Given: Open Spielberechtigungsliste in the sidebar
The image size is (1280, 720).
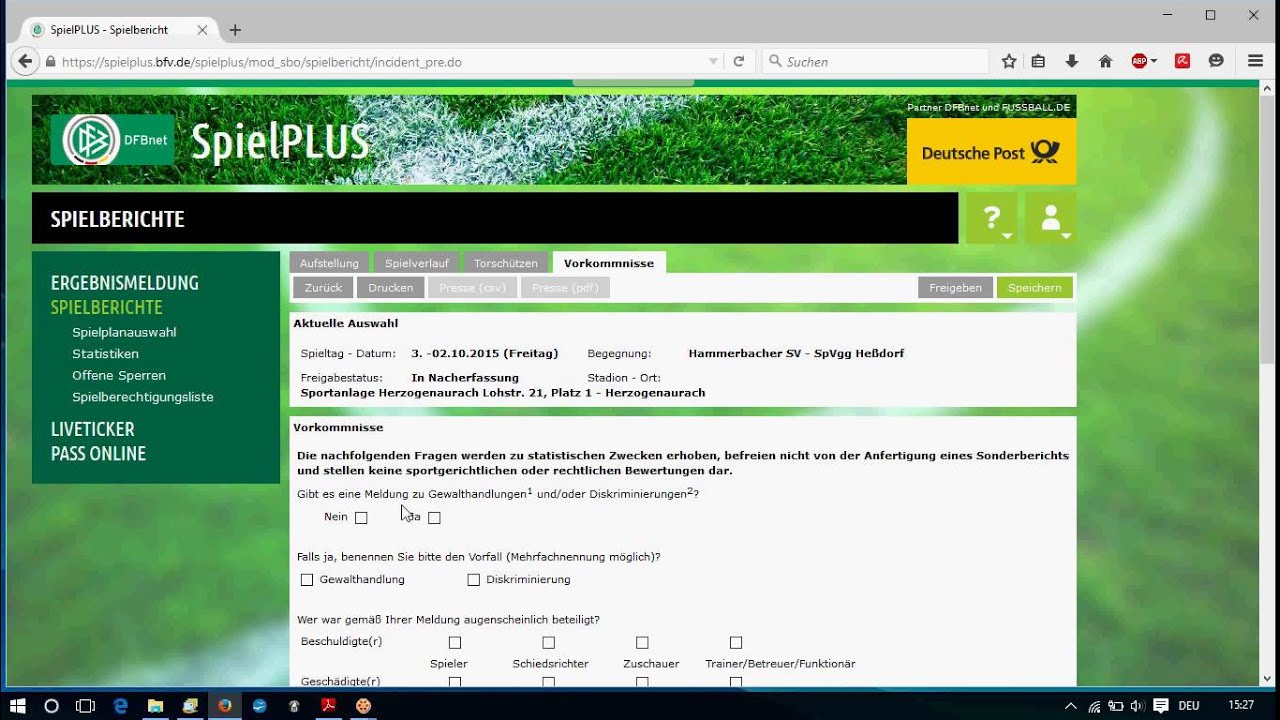Looking at the screenshot, I should pos(143,397).
